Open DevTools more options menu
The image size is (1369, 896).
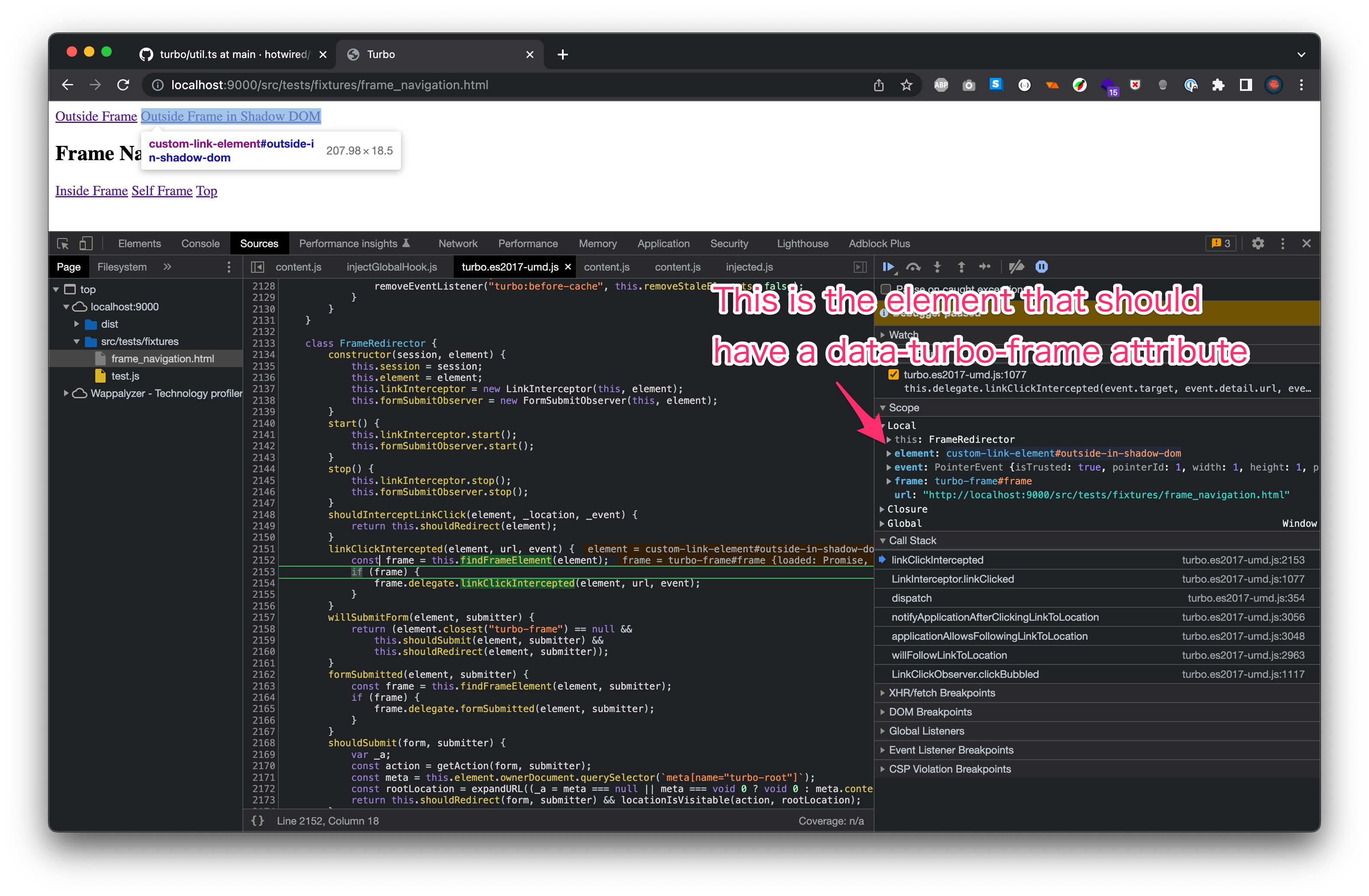1282,244
